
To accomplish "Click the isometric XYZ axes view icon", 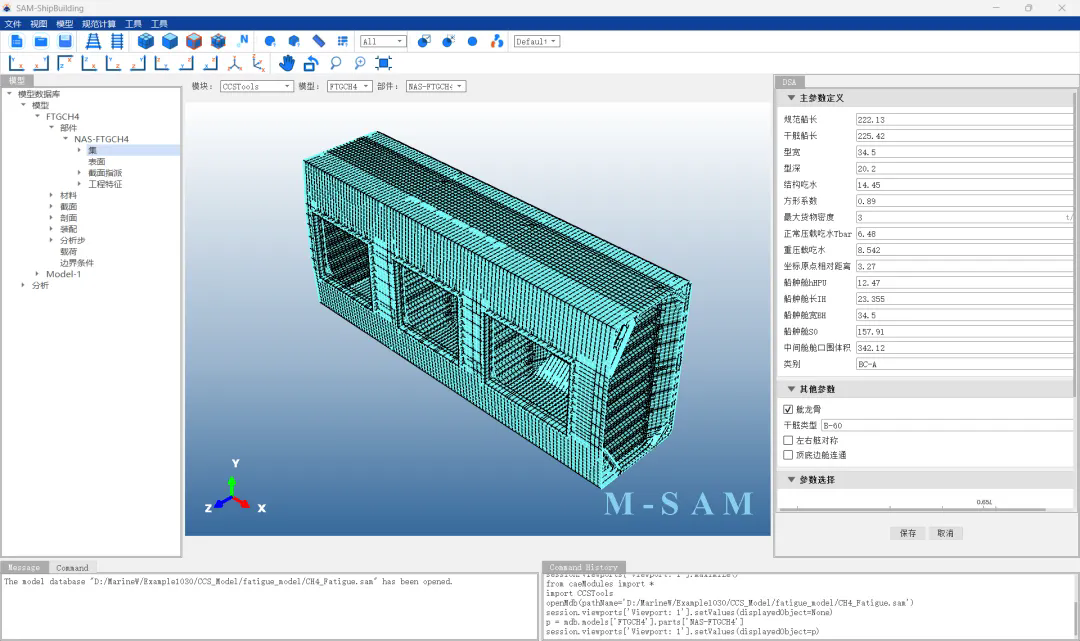I will (235, 63).
